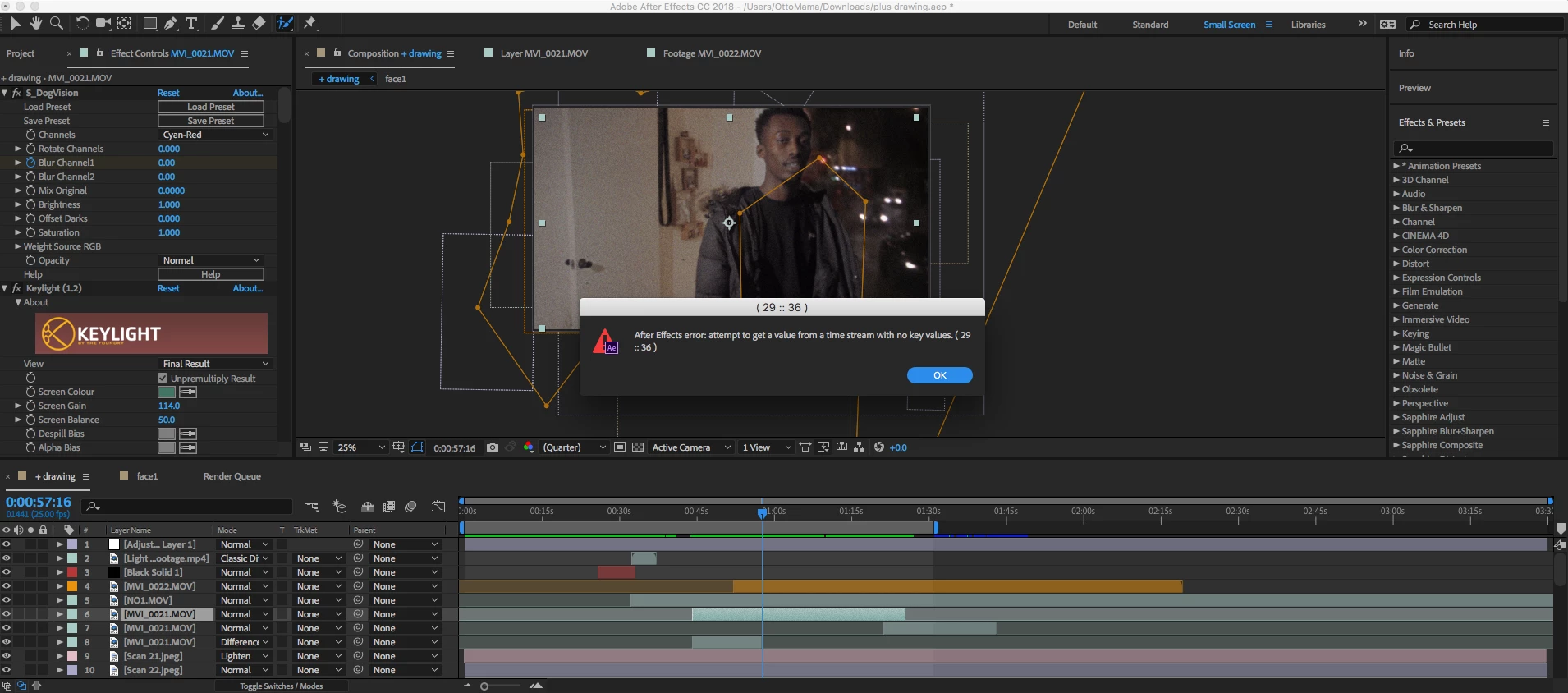Viewport: 1568px width, 693px height.
Task: Hide the Scan 21.jpeg layer
Action: click(x=7, y=656)
